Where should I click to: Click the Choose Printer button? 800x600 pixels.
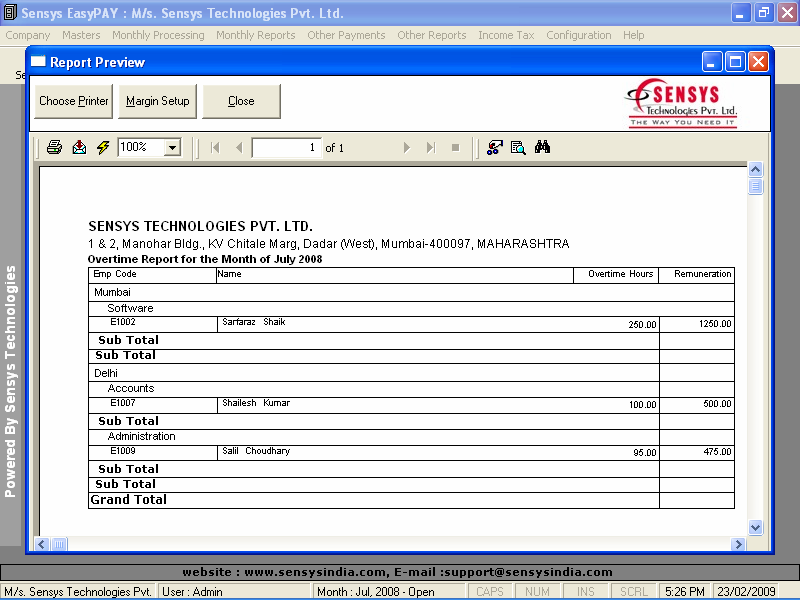pyautogui.click(x=73, y=101)
